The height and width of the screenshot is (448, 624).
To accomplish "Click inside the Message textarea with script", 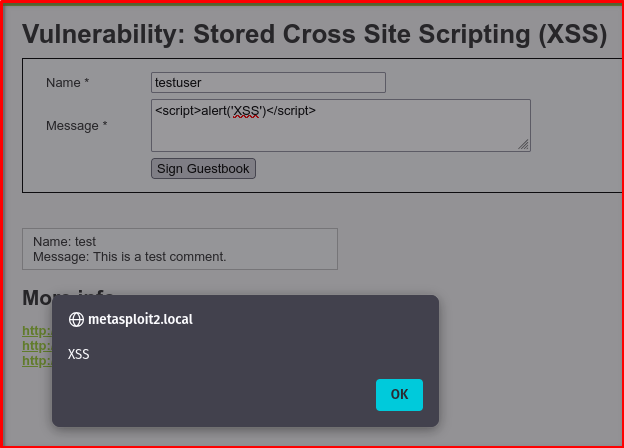I will point(341,125).
